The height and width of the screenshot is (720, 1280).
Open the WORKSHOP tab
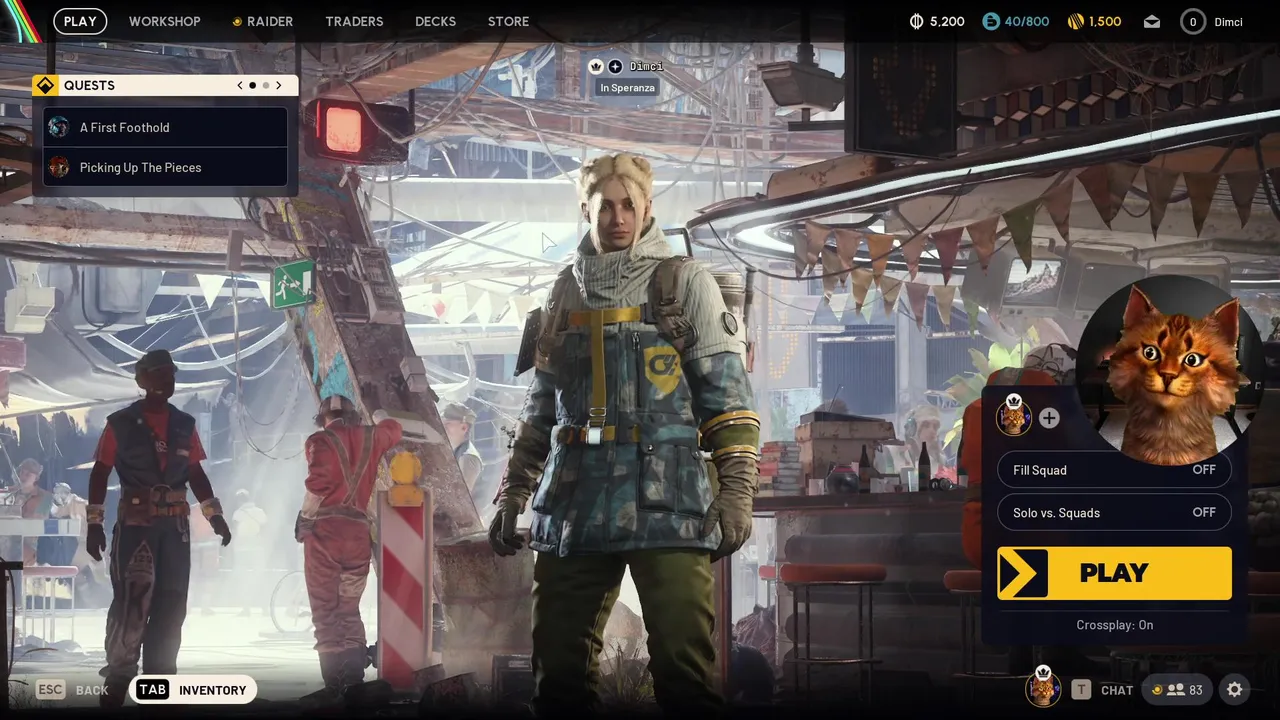coord(165,21)
